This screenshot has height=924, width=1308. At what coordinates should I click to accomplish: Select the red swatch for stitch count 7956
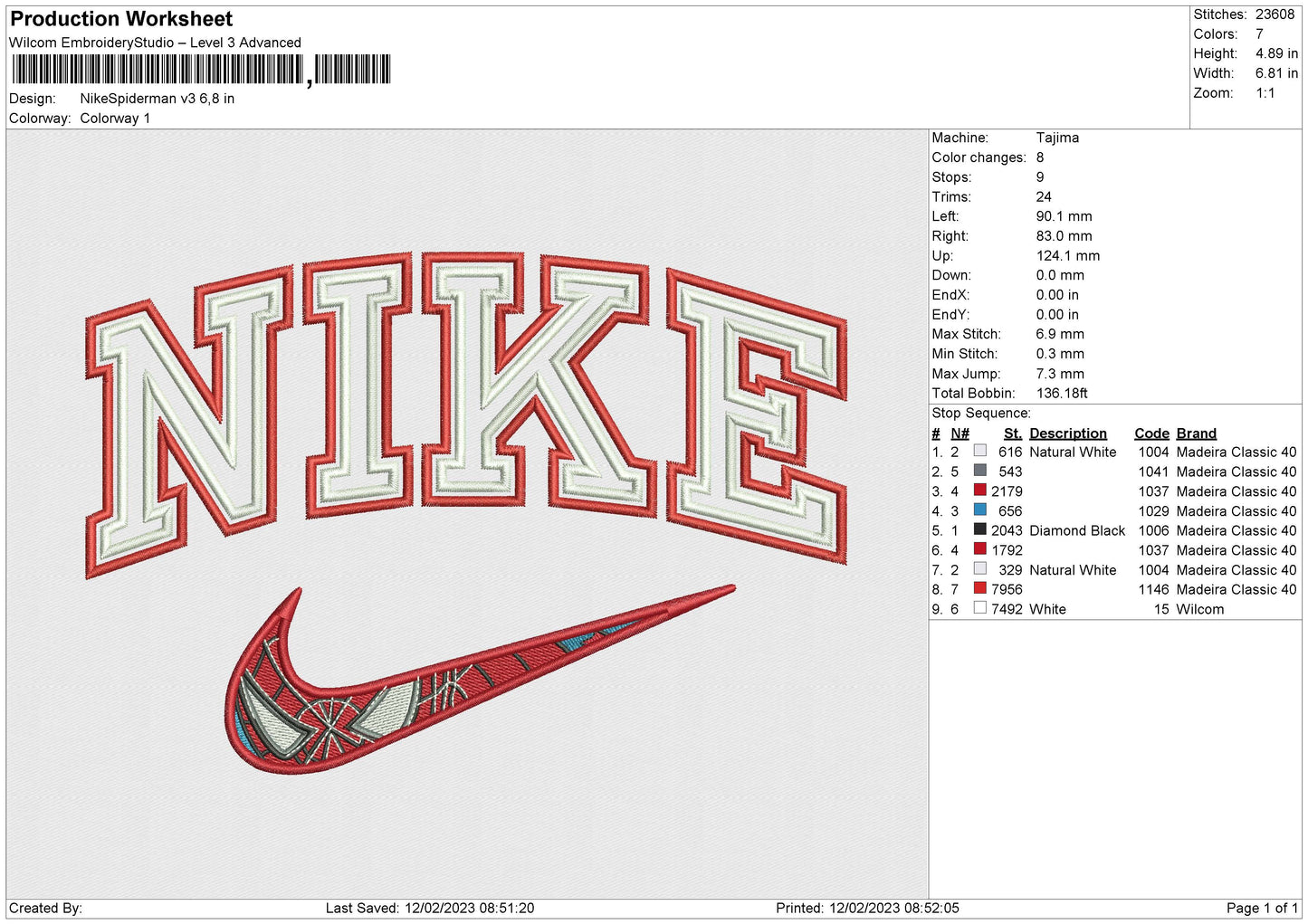coord(979,588)
